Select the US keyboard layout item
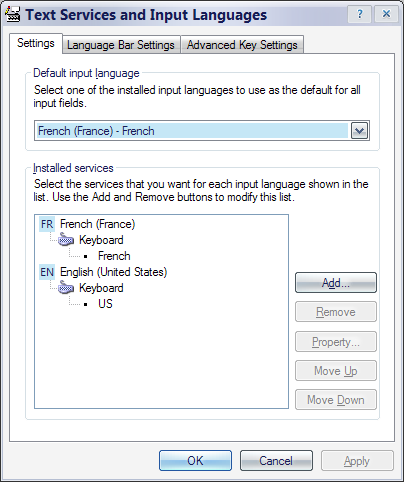This screenshot has height=482, width=404. pos(105,304)
